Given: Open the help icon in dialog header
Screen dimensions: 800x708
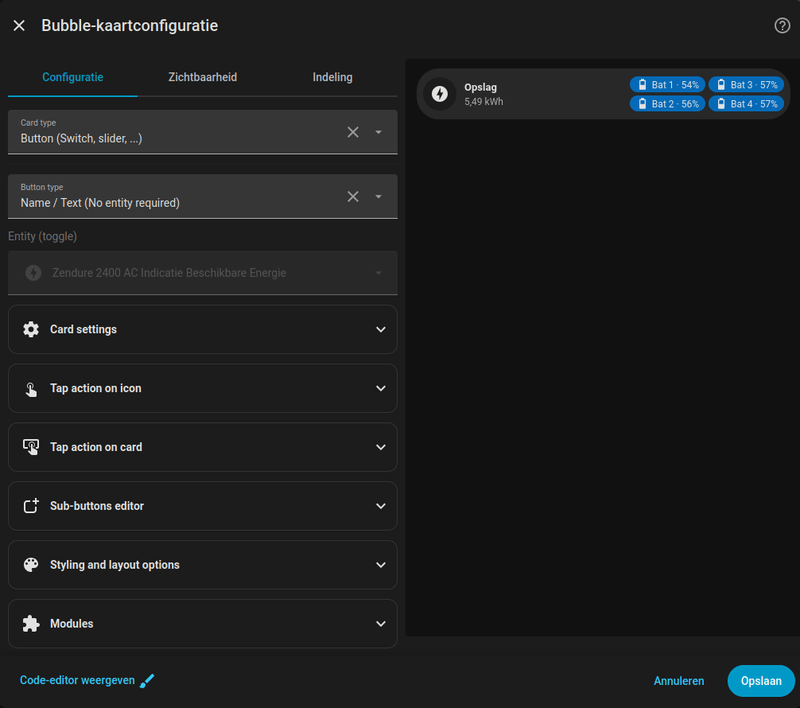Looking at the screenshot, I should pos(782,26).
